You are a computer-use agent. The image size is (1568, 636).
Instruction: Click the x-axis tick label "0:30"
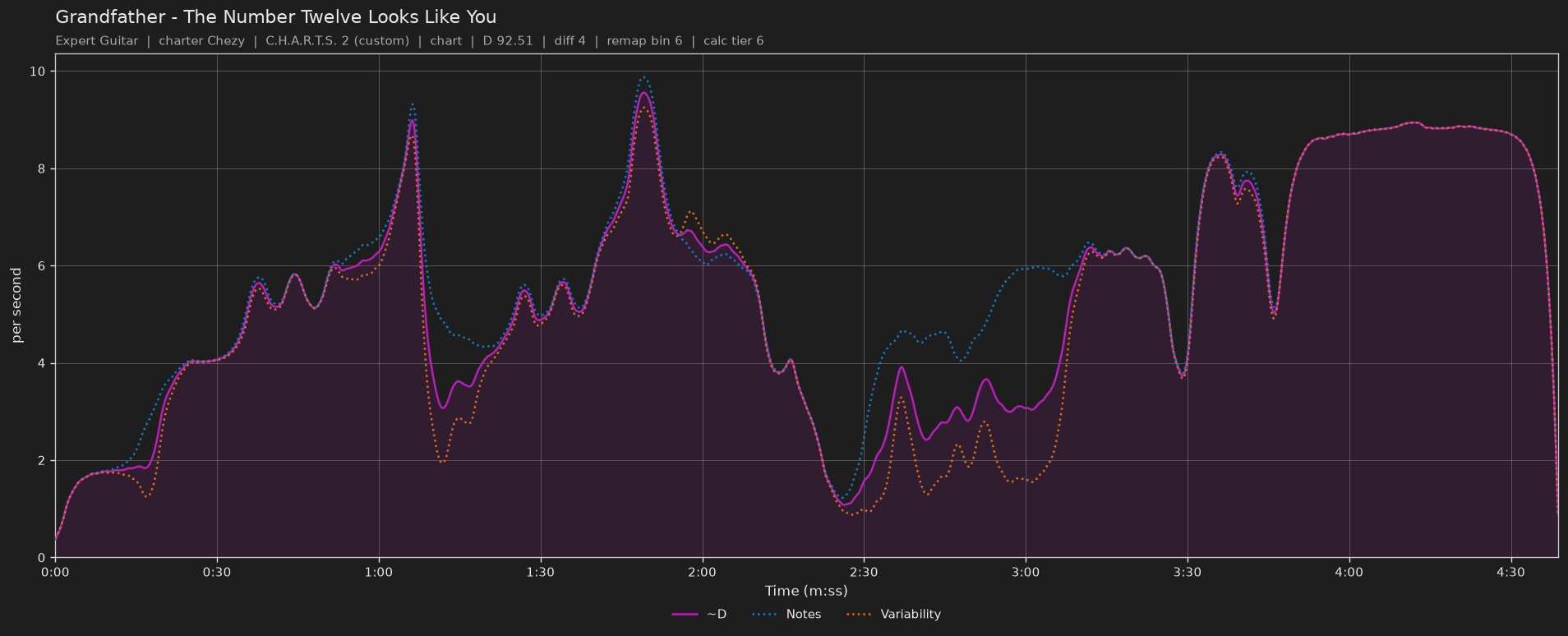point(217,573)
